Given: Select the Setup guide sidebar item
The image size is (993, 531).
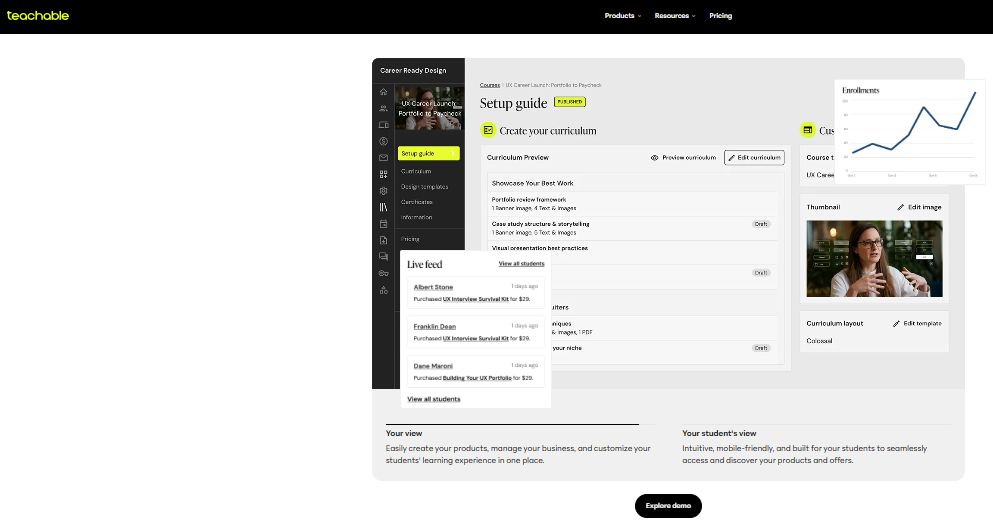Looking at the screenshot, I should [429, 153].
